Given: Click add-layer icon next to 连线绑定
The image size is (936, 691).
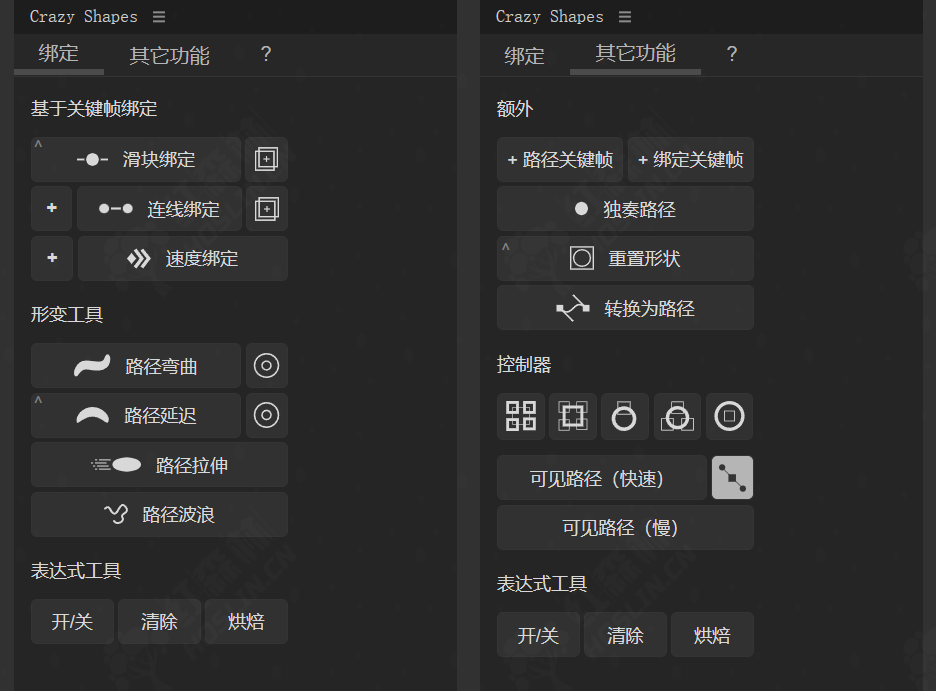Looking at the screenshot, I should click(266, 208).
